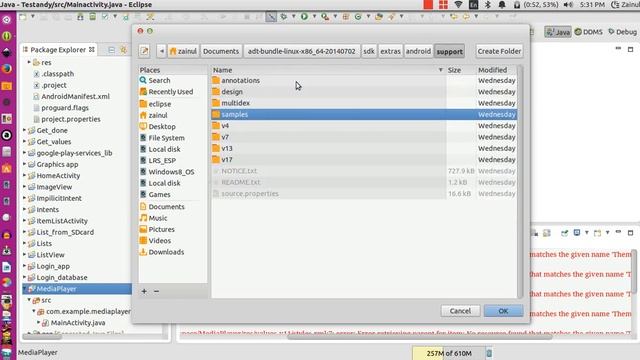Select the multidex folder

[364, 103]
